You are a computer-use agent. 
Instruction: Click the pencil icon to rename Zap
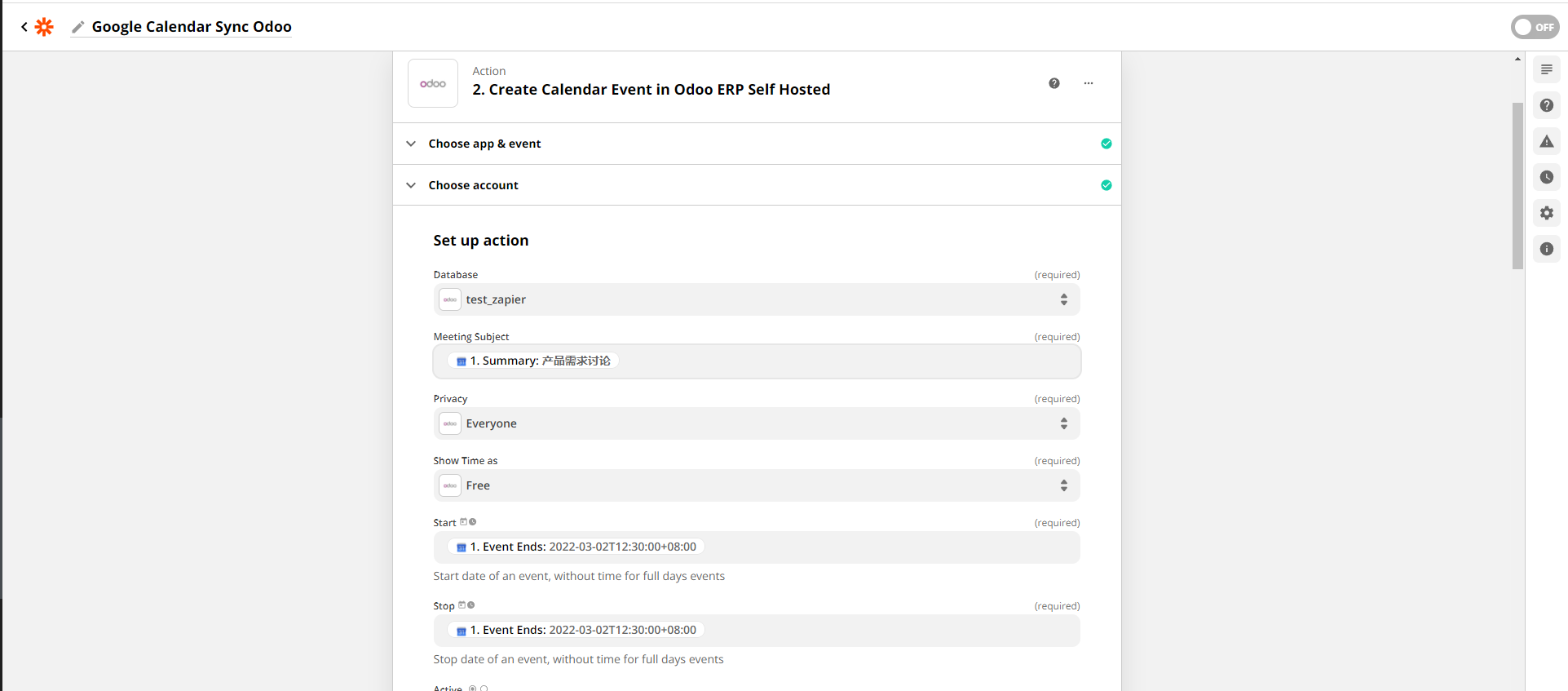(78, 27)
